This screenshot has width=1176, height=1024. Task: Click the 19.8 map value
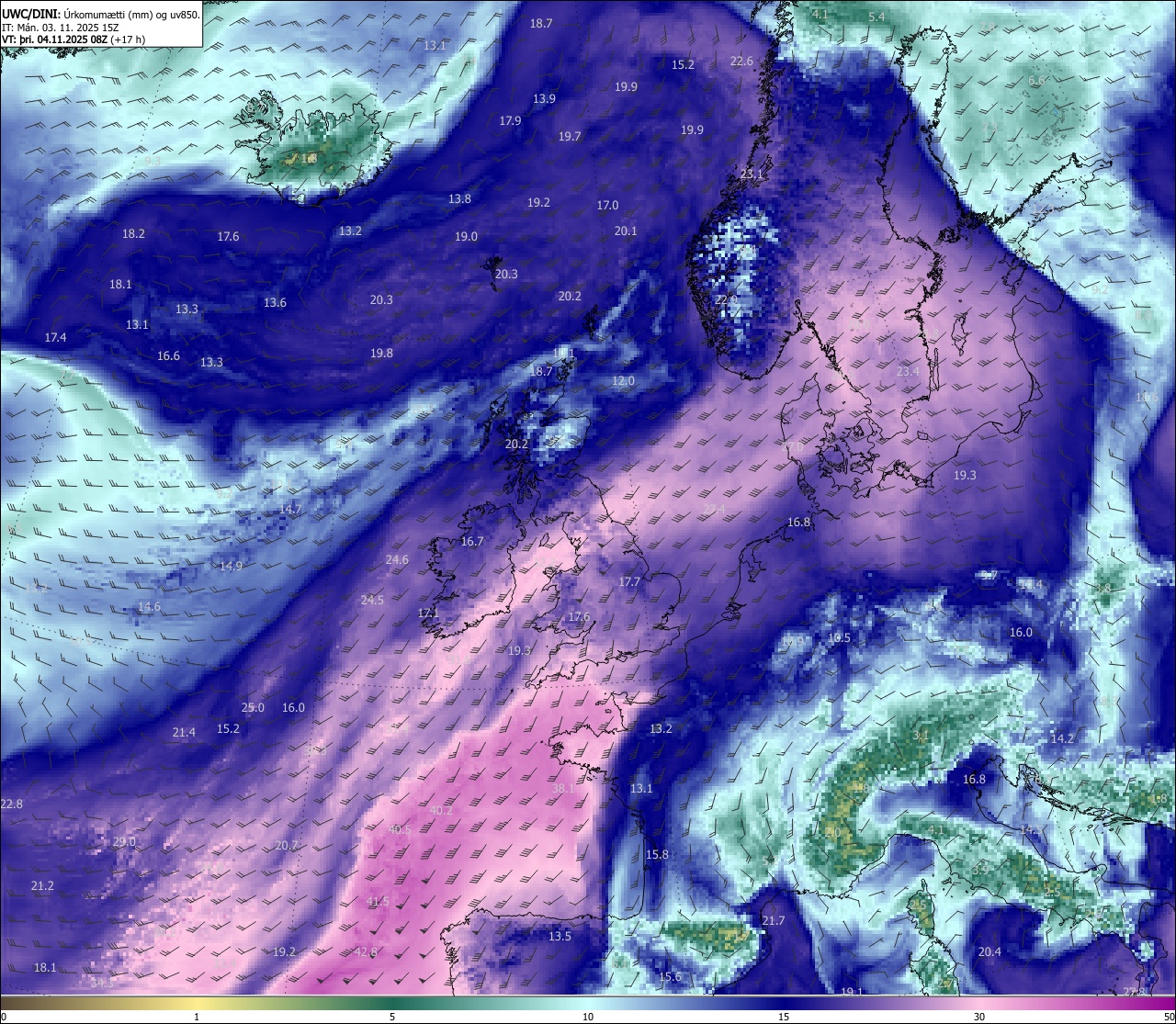pos(381,354)
